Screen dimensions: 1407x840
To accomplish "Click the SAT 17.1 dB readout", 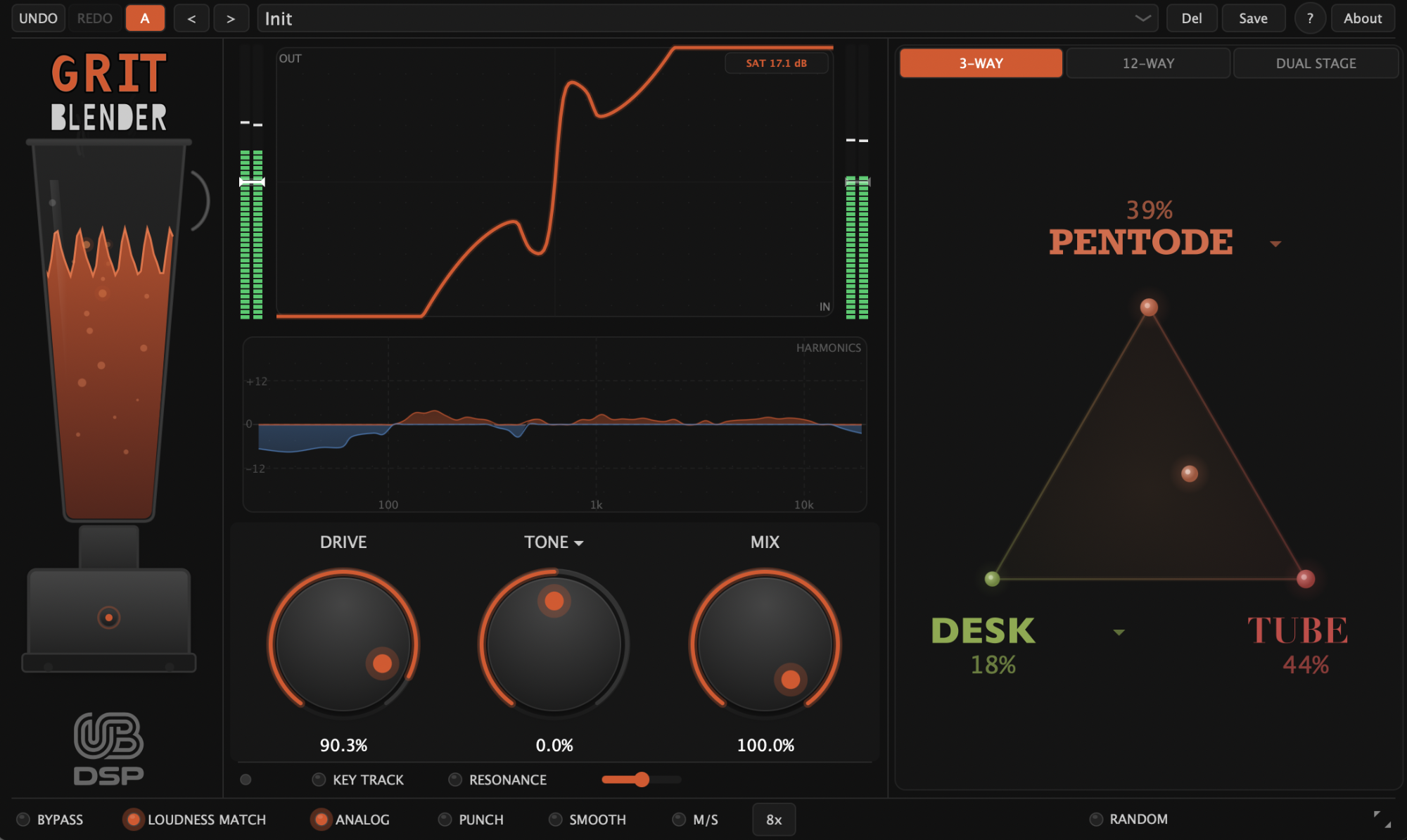I will pos(777,63).
